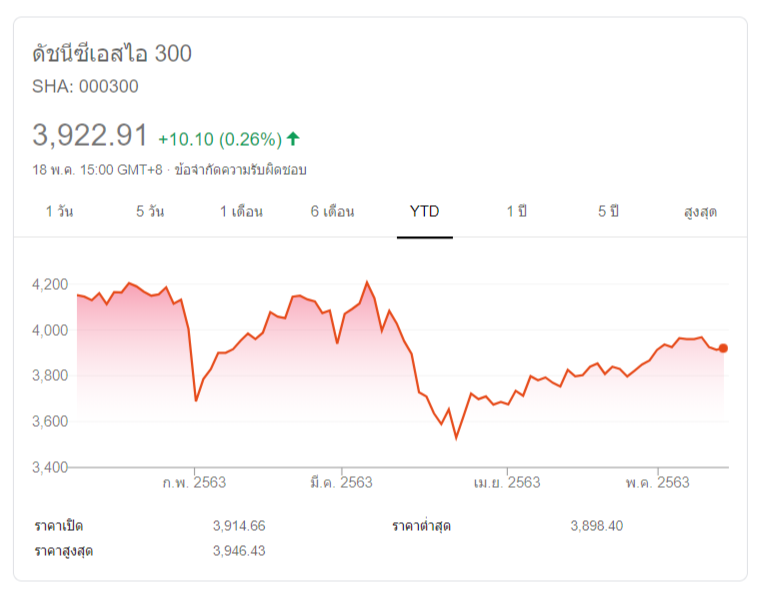Select the YTD tab
This screenshot has width=759, height=591.
coord(425,212)
